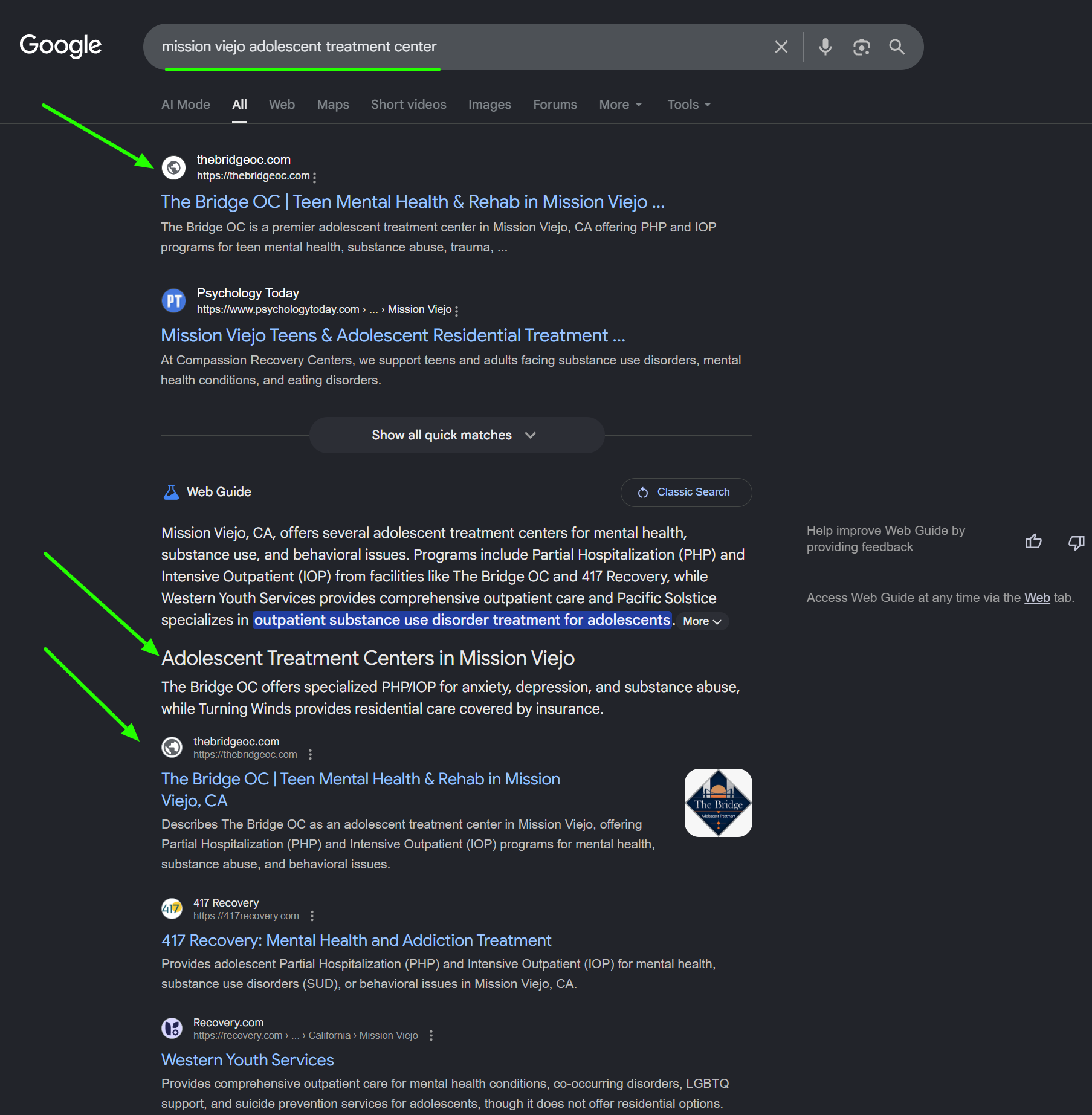Screen dimensions: 1092x1115
Task: Clear the search box text
Action: 781,47
